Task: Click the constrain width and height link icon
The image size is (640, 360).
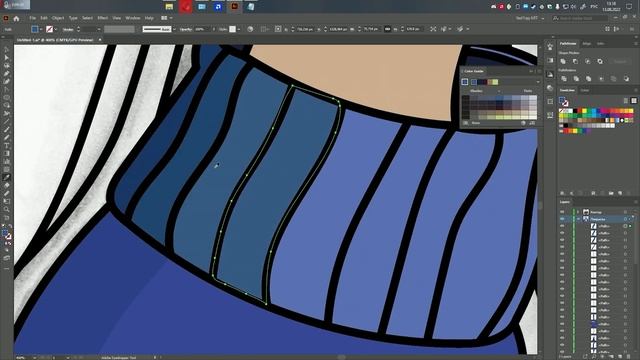Action: (387, 29)
